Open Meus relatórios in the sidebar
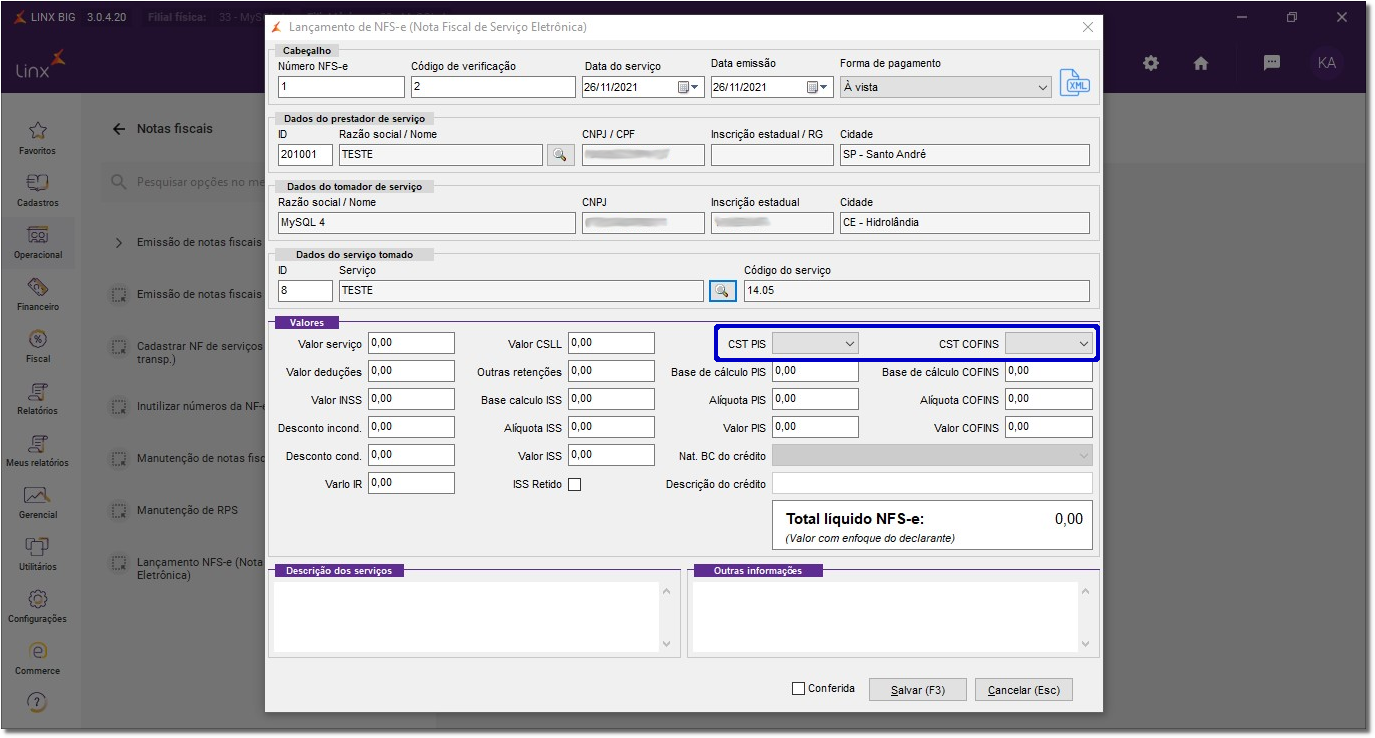The width and height of the screenshot is (1375, 738). [38, 450]
